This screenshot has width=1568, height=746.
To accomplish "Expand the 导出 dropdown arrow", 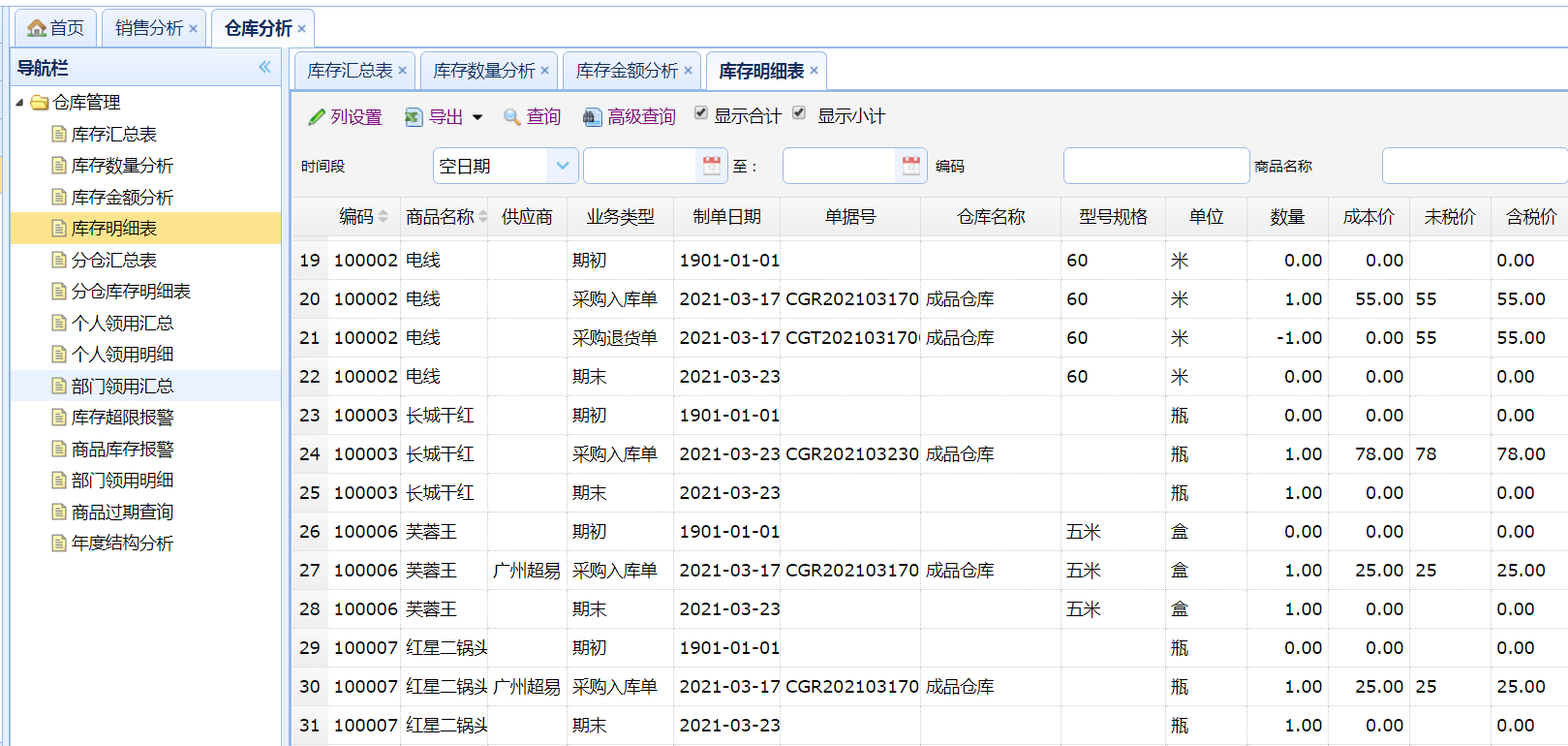I will (477, 117).
